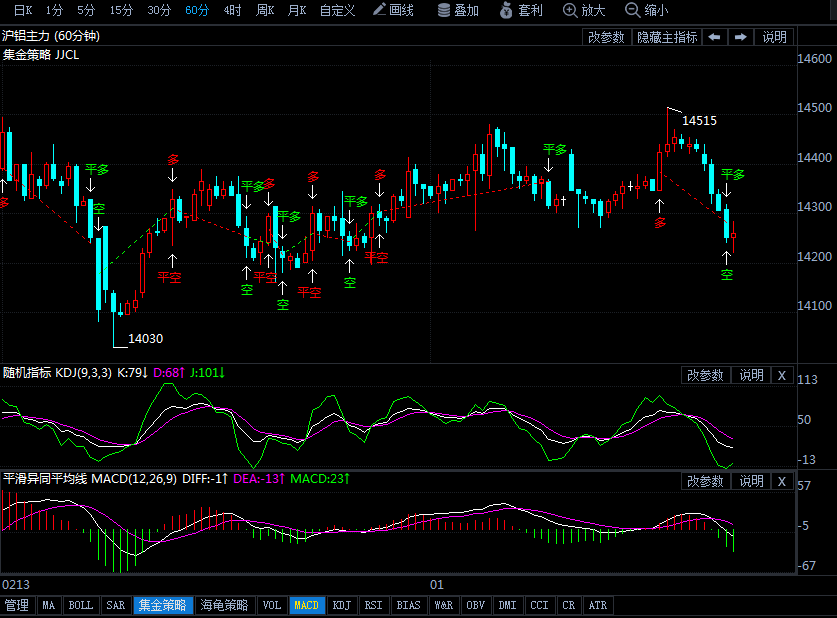Click 改参数 for the KDJ panel
This screenshot has width=837, height=618.
pos(705,375)
